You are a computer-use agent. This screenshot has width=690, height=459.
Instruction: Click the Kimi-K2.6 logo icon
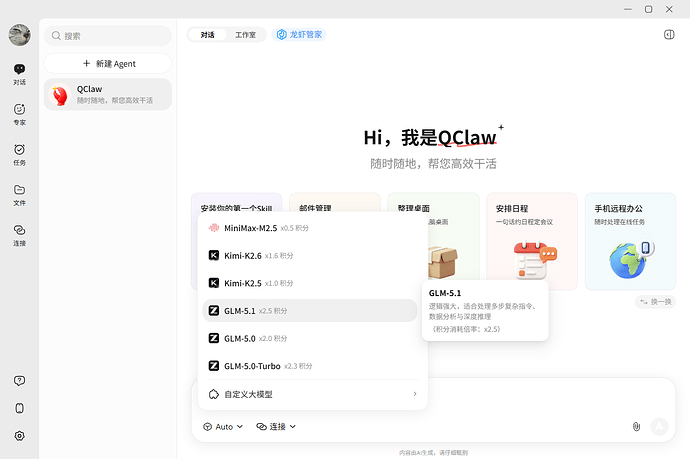click(213, 256)
